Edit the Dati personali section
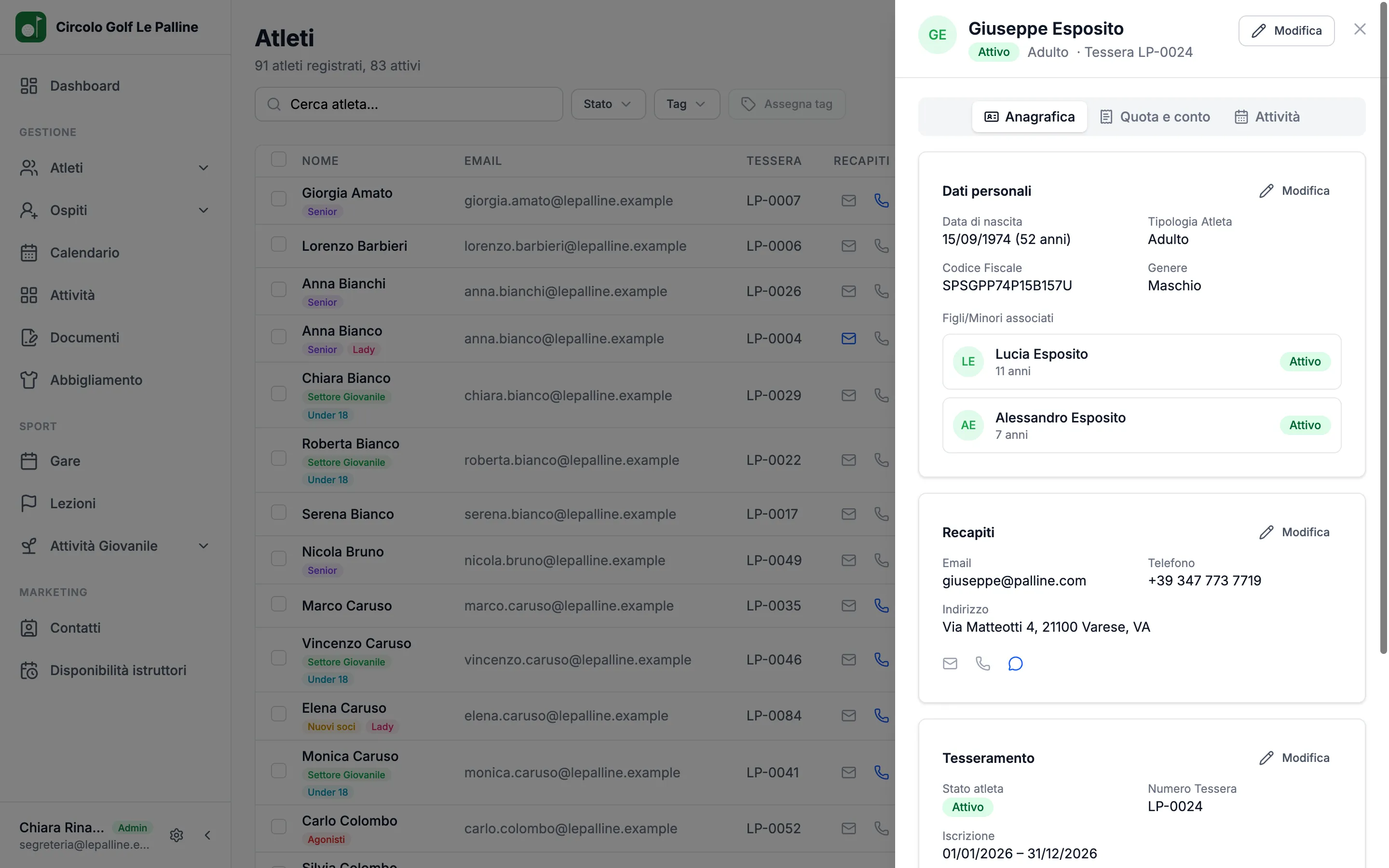Viewport: 1389px width, 868px height. click(x=1294, y=191)
